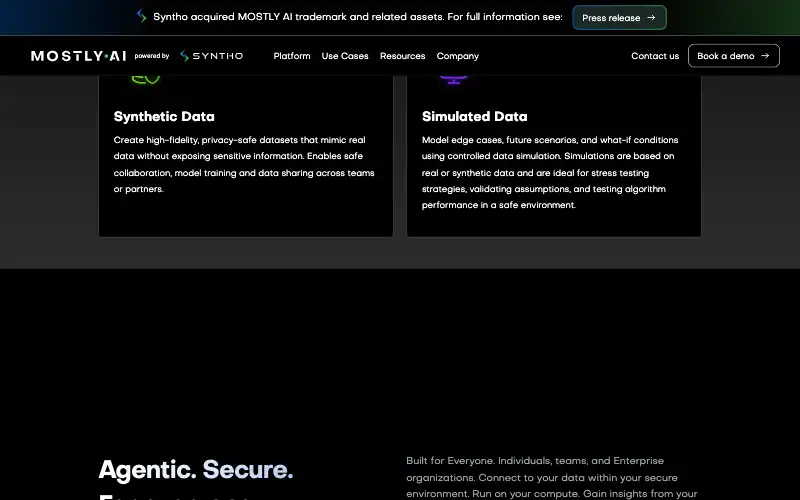Click the purple Simulated Data monitor icon
Image resolution: width=800 pixels, height=500 pixels.
454,80
